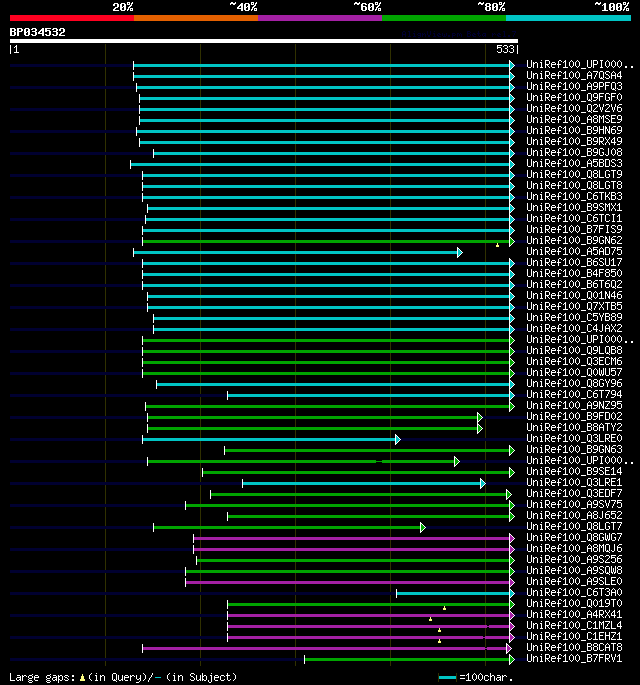
Task: Click the yellow gap marker under Q019T0 bar
Action: (444, 608)
